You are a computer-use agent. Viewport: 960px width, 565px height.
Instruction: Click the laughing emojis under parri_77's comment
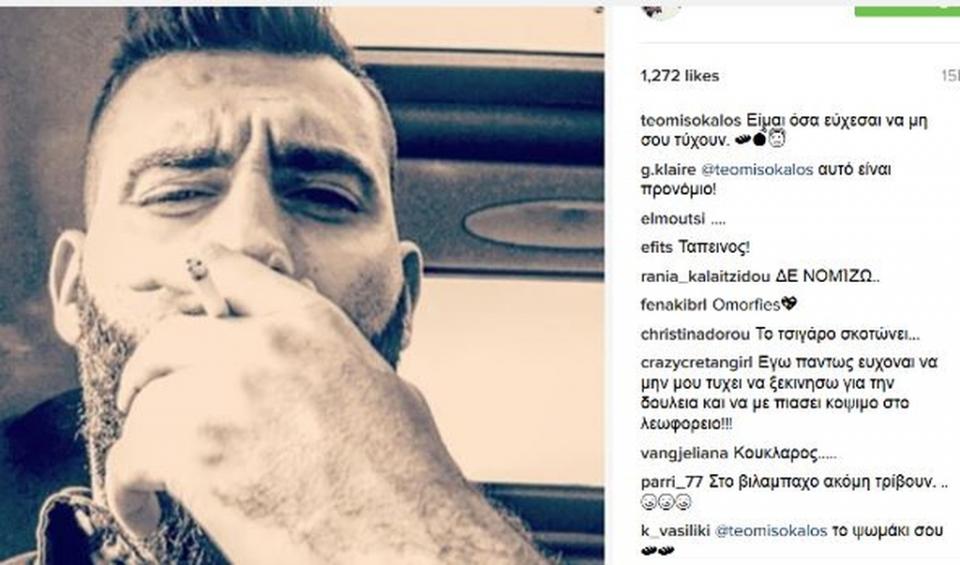coord(666,503)
